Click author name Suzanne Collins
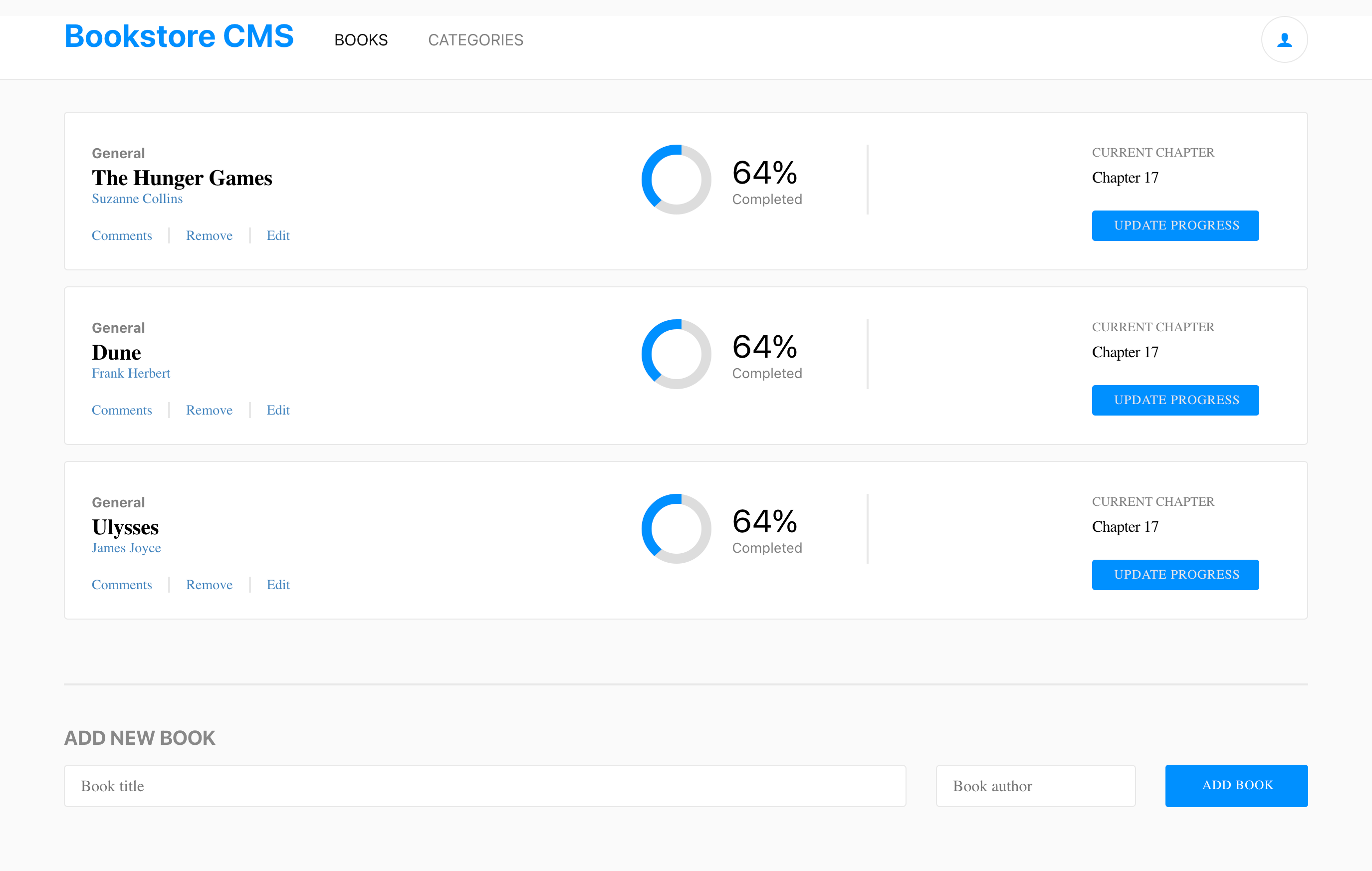 point(137,199)
